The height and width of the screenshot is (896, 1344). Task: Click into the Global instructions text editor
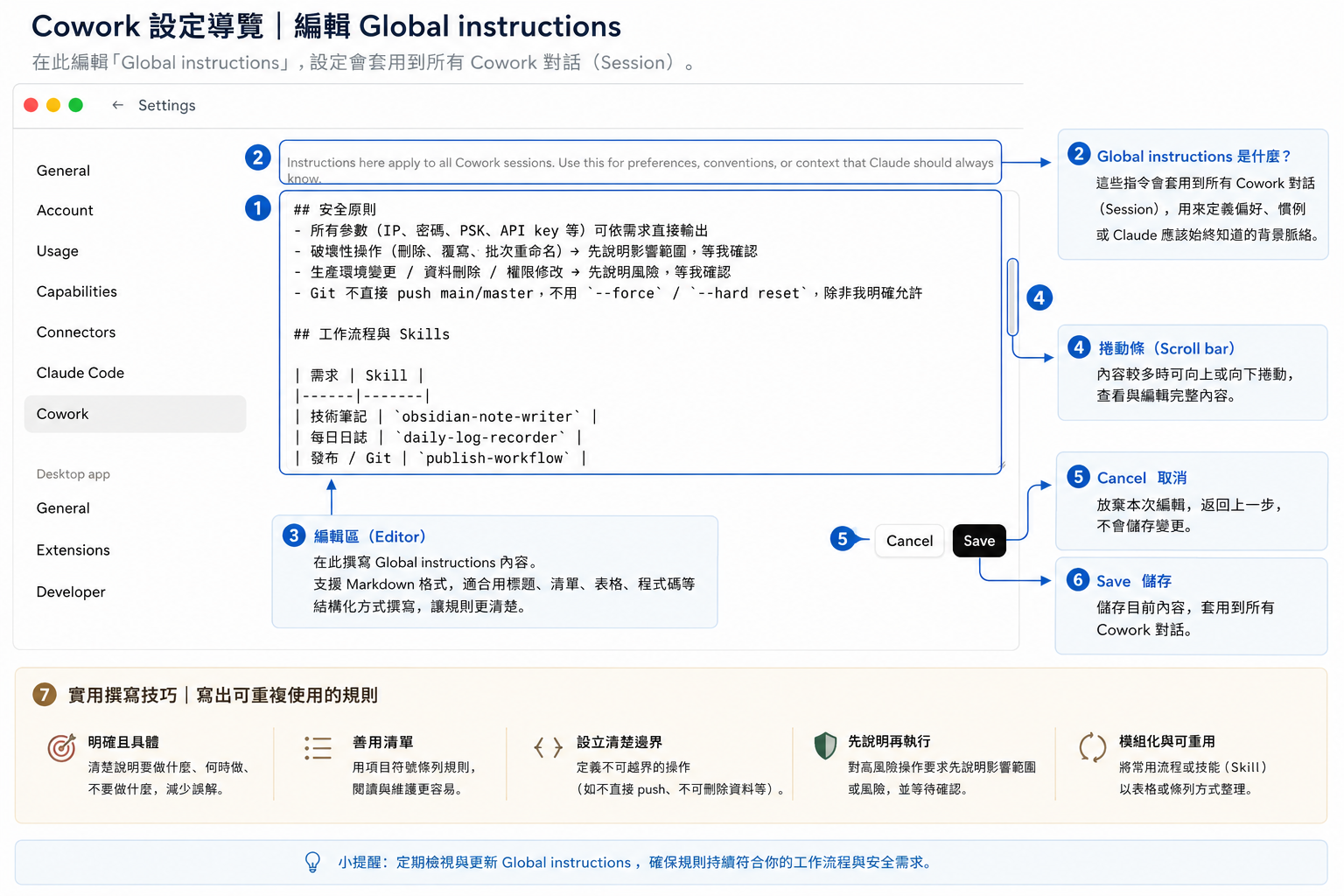[x=640, y=332]
